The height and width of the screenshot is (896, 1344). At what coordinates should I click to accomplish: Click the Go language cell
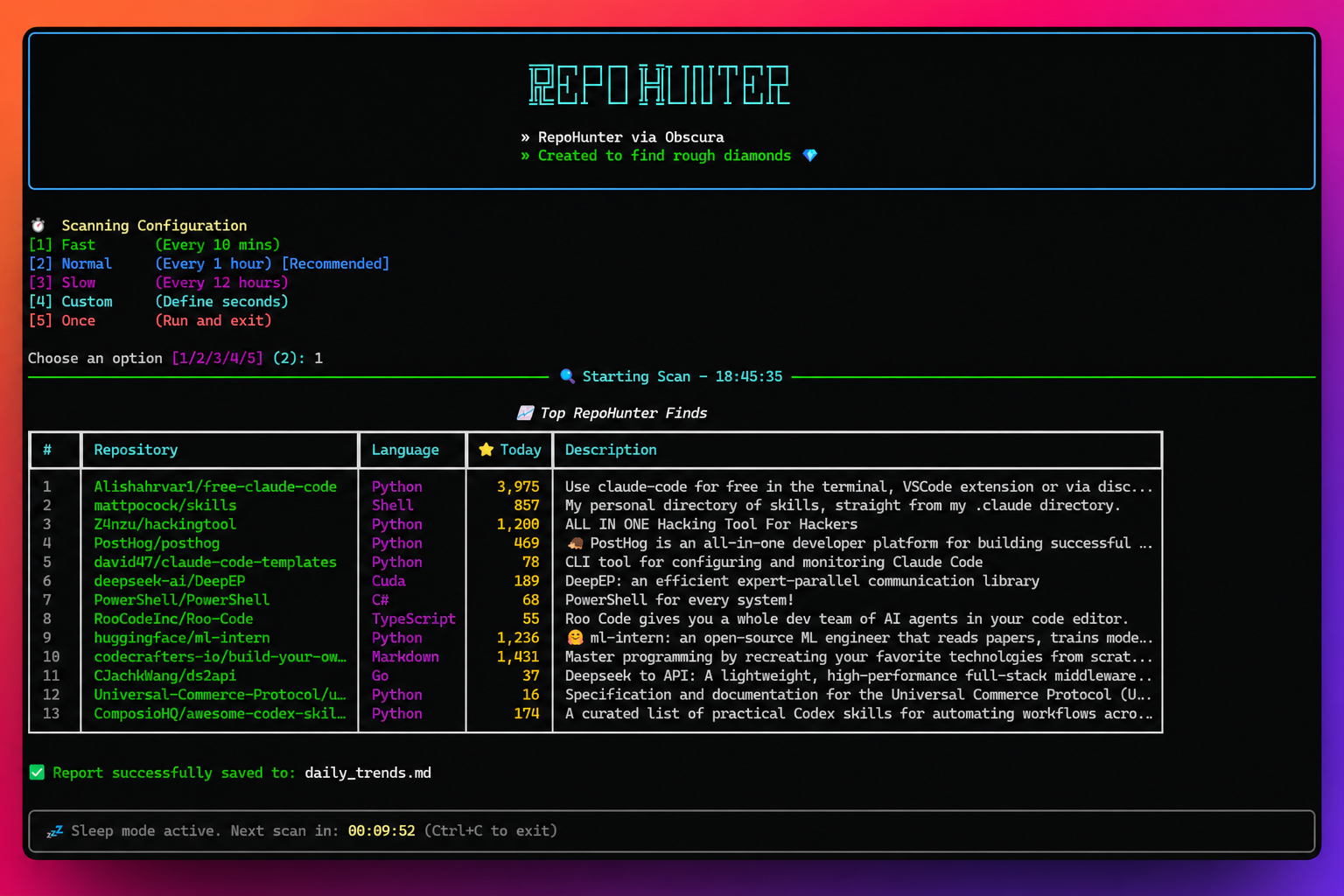380,675
